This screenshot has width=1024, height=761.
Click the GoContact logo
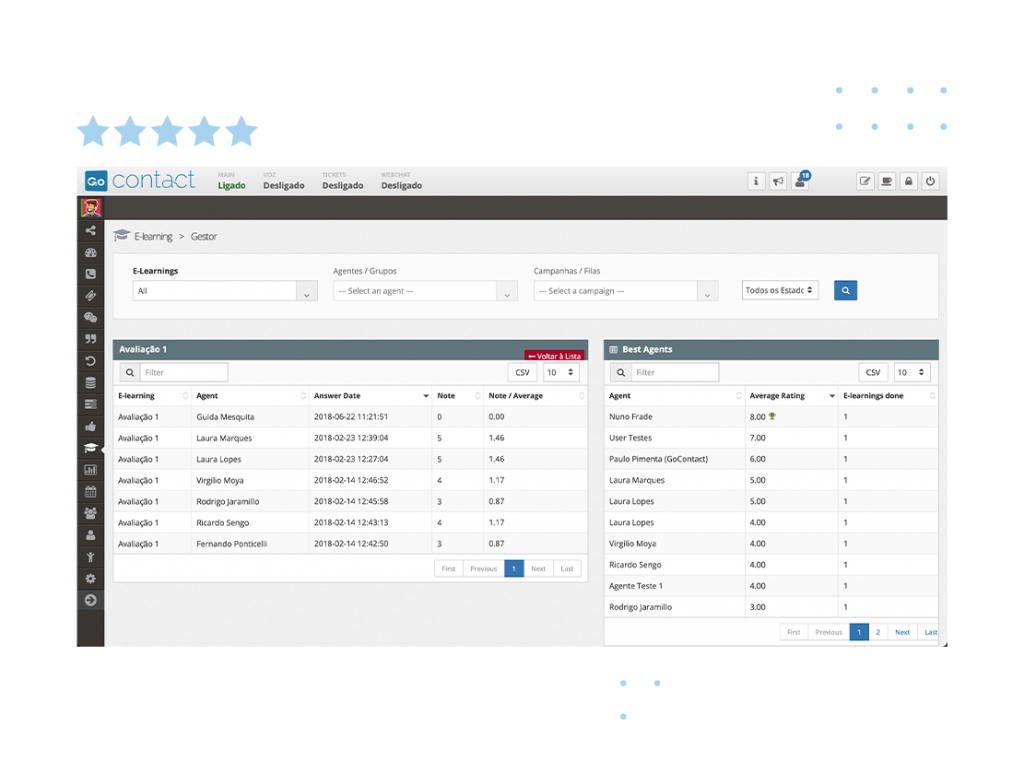[x=140, y=180]
